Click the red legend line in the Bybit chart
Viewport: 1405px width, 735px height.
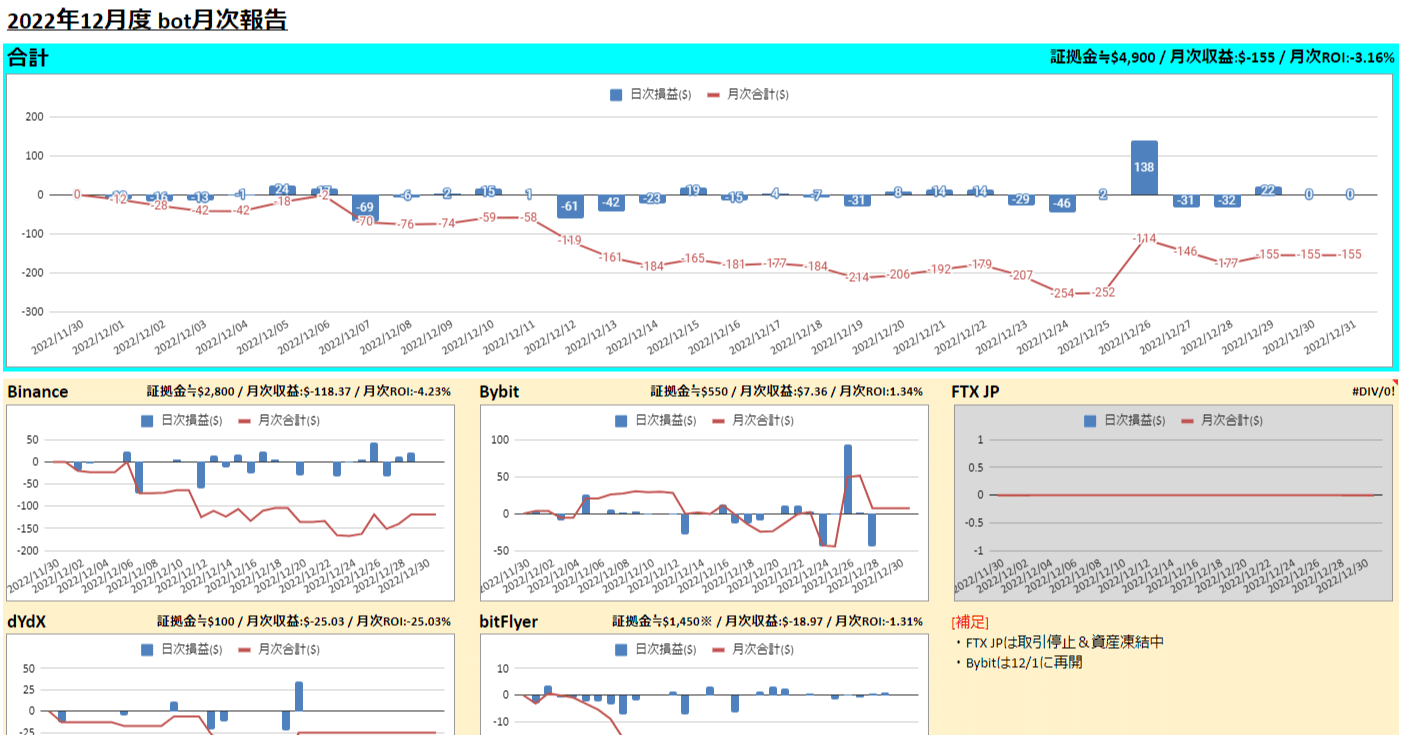click(719, 421)
